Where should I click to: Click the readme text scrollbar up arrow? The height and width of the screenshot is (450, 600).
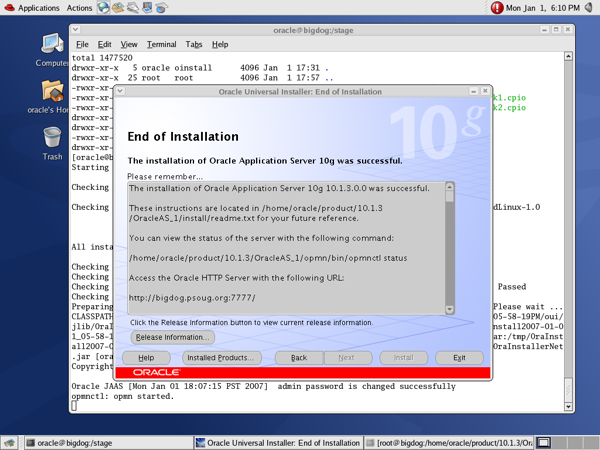coord(450,186)
